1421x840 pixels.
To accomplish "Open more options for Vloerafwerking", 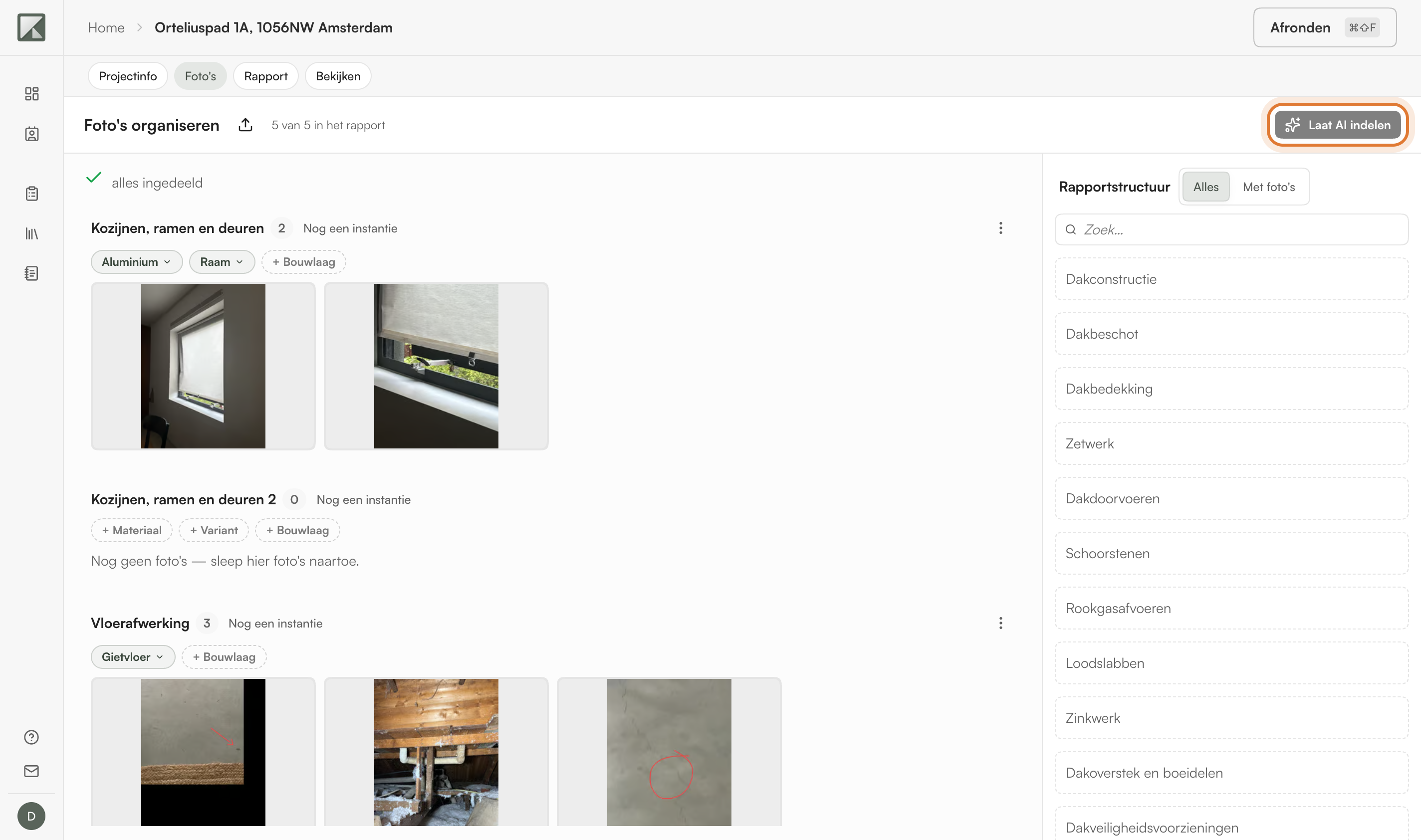I will coord(1000,623).
